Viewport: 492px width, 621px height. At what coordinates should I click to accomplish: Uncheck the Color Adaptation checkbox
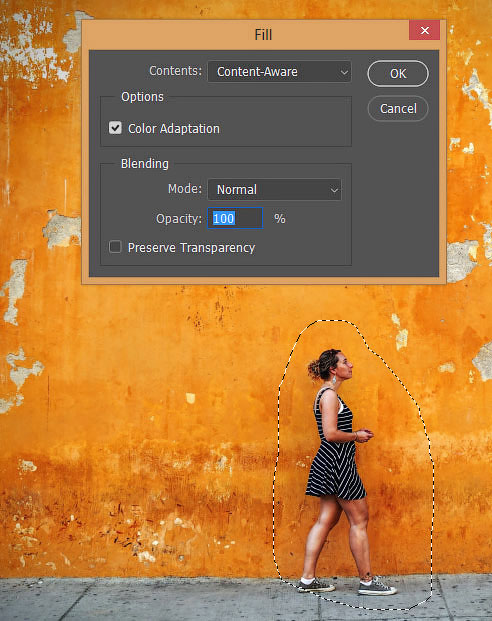point(115,128)
